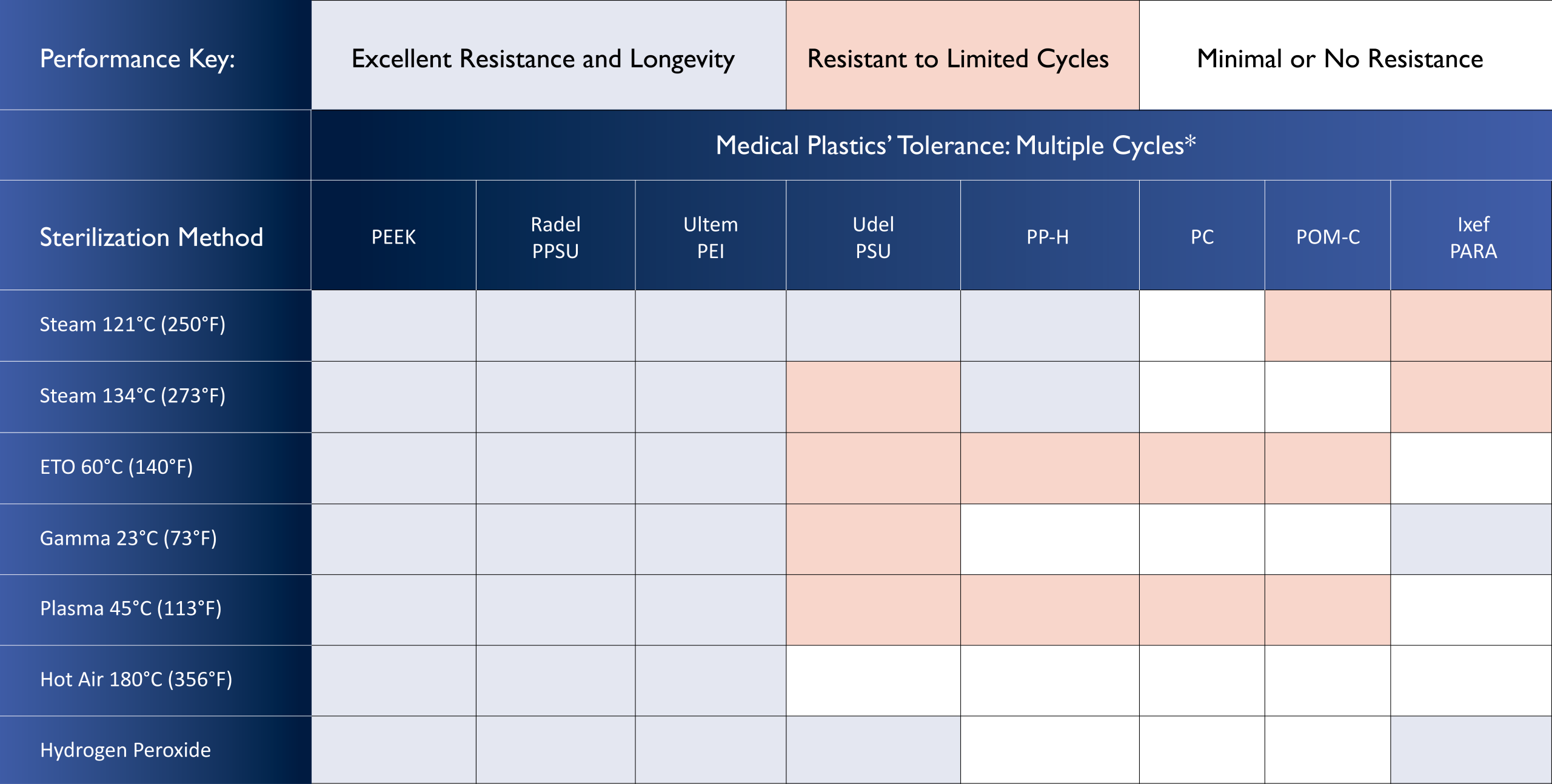
Task: Click the PEEK column header
Action: pyautogui.click(x=393, y=237)
